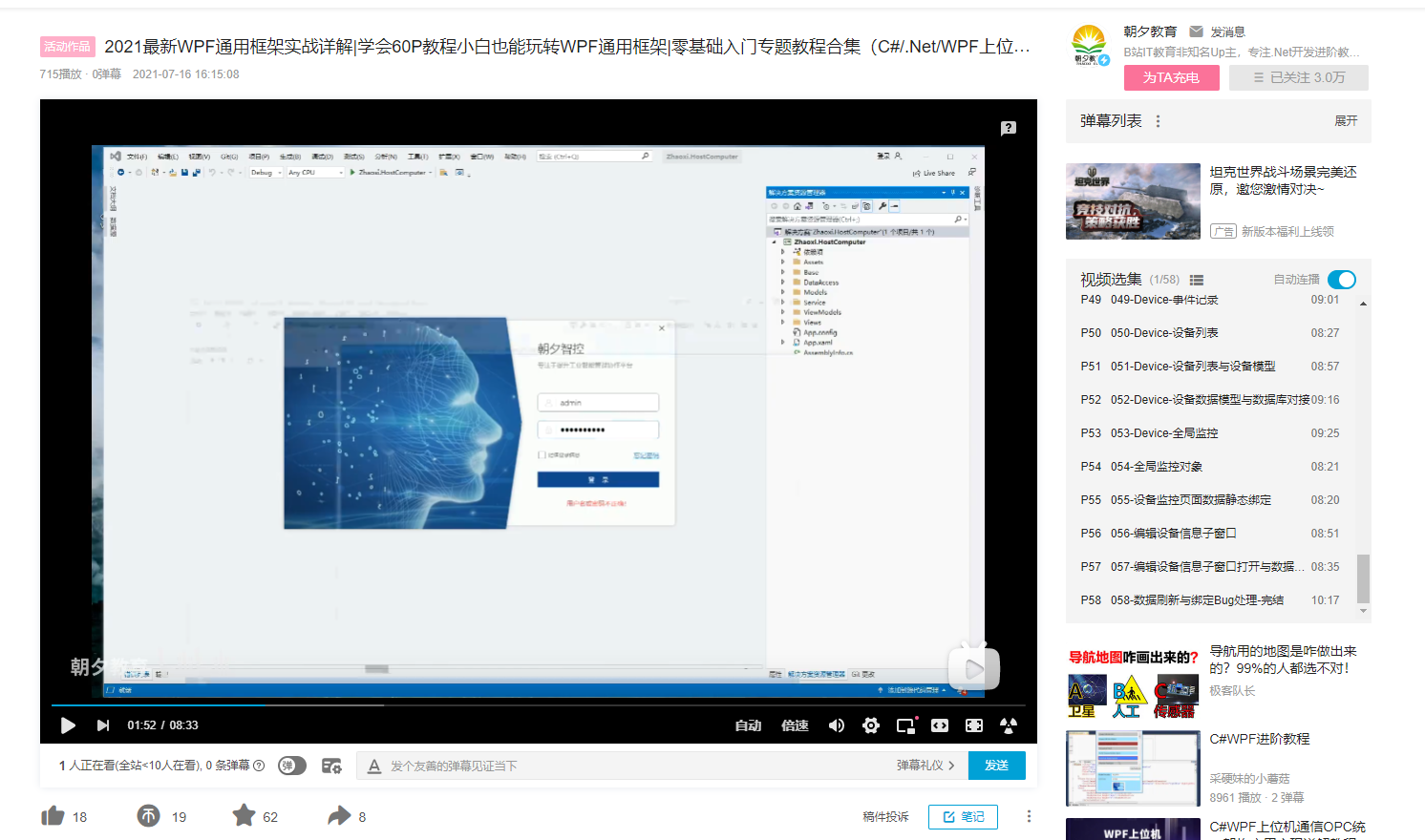This screenshot has width=1425, height=840.
Task: Enter fullscreen mode
Action: point(974,725)
